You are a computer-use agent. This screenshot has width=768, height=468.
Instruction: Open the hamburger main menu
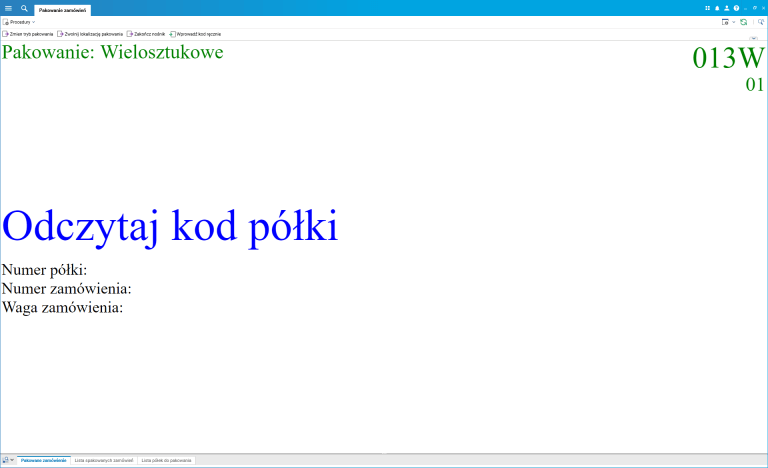coord(8,8)
